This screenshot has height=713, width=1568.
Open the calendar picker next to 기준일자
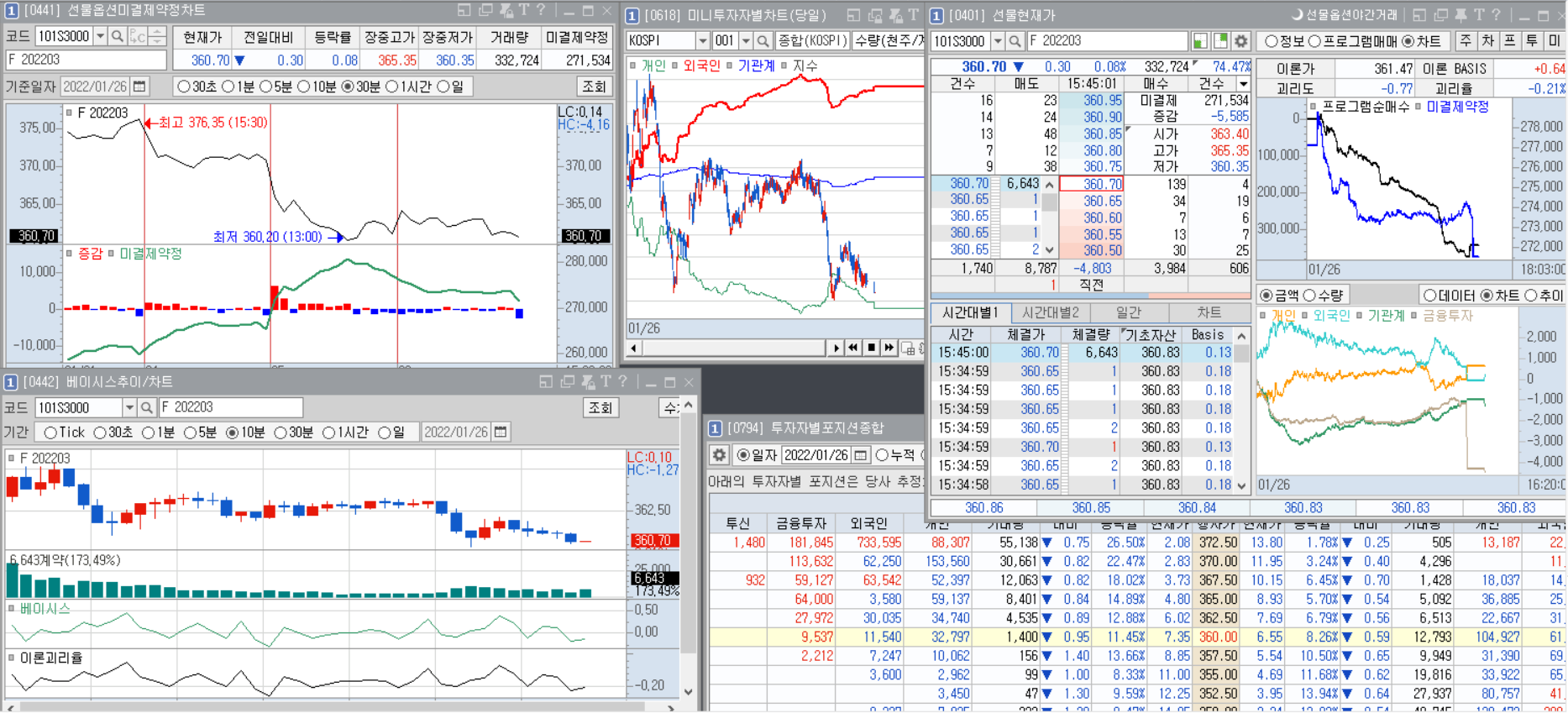coord(139,87)
